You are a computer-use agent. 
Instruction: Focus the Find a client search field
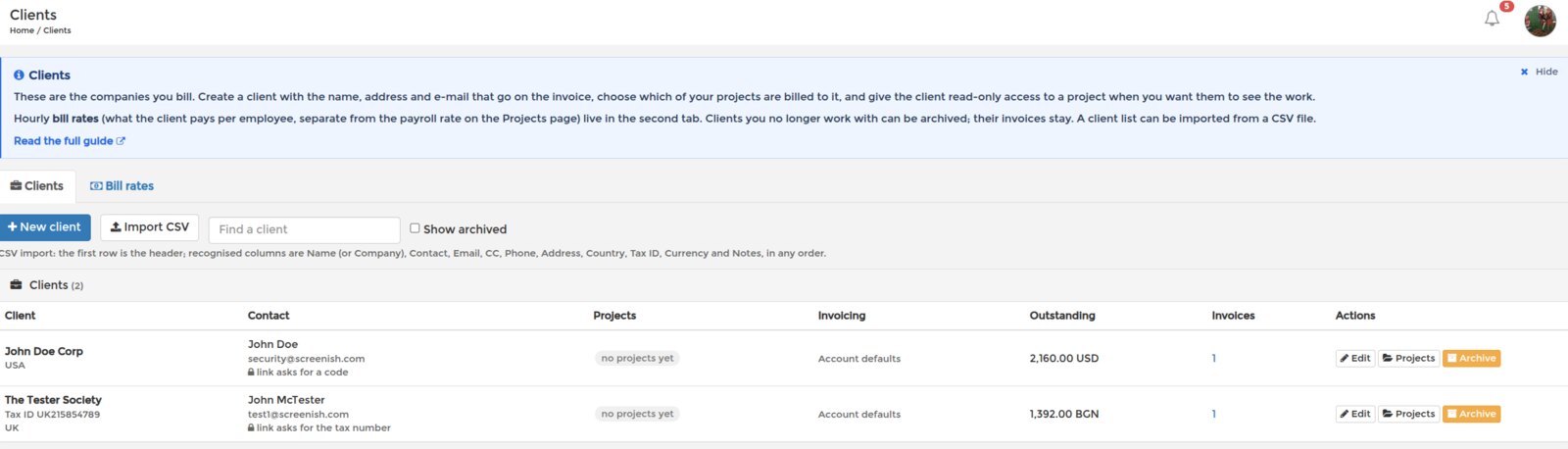coord(304,229)
